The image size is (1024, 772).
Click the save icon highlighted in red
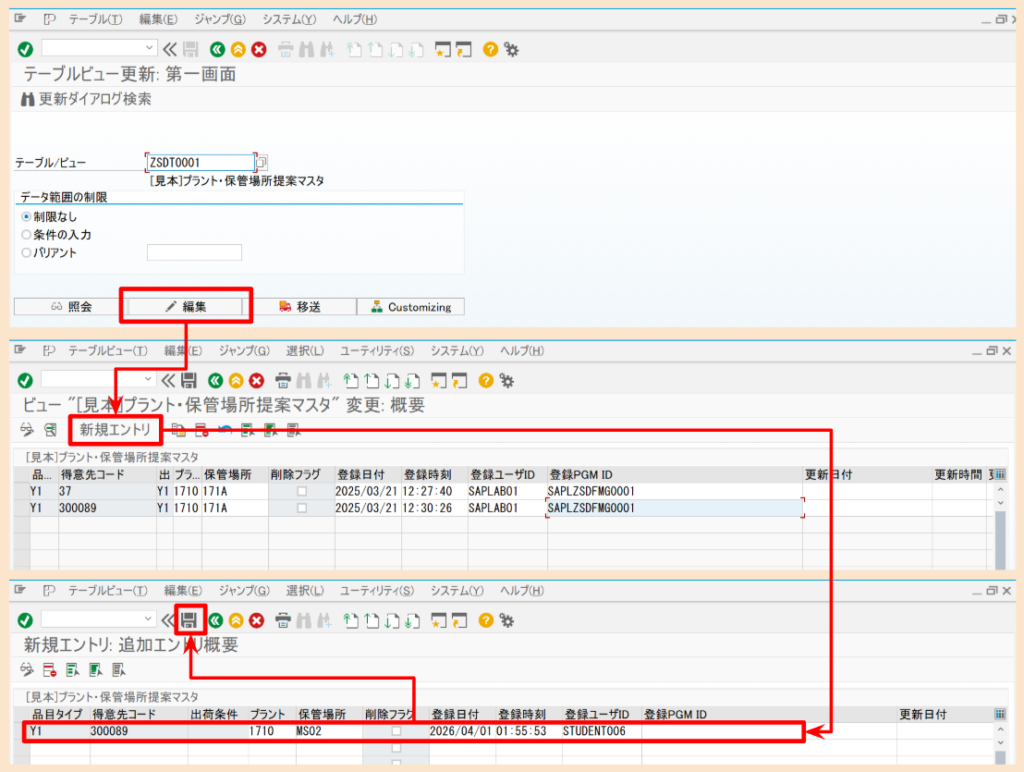(x=188, y=620)
